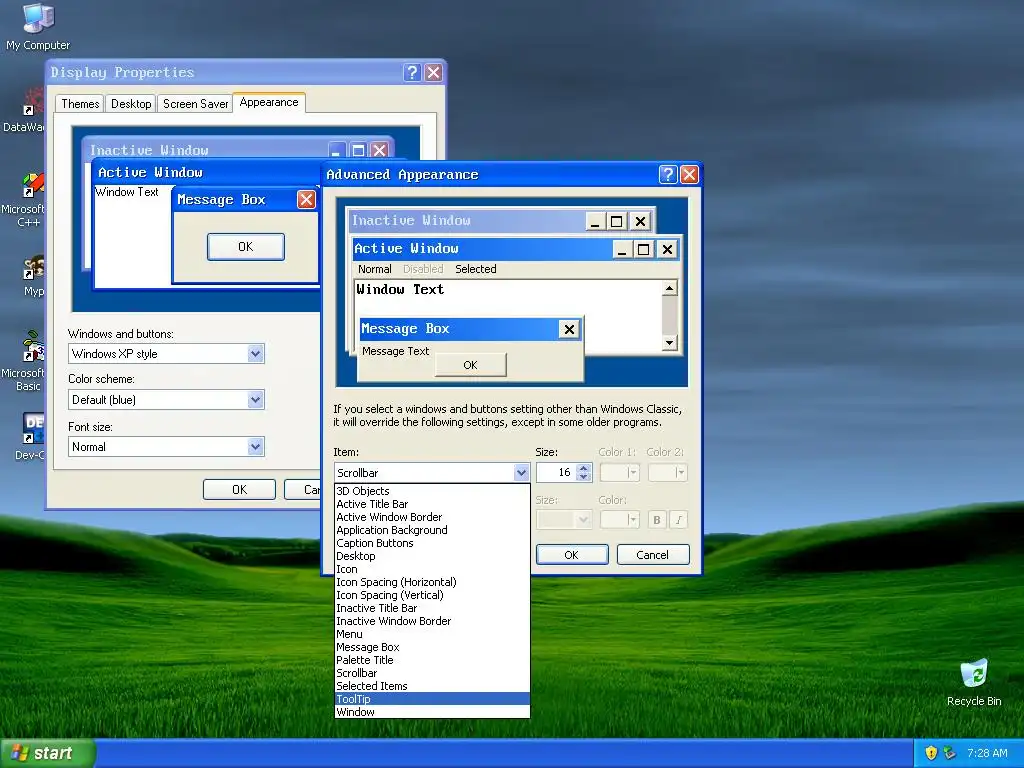
Task: Pick highlighted ToolTip in the Item list
Action: pos(432,699)
